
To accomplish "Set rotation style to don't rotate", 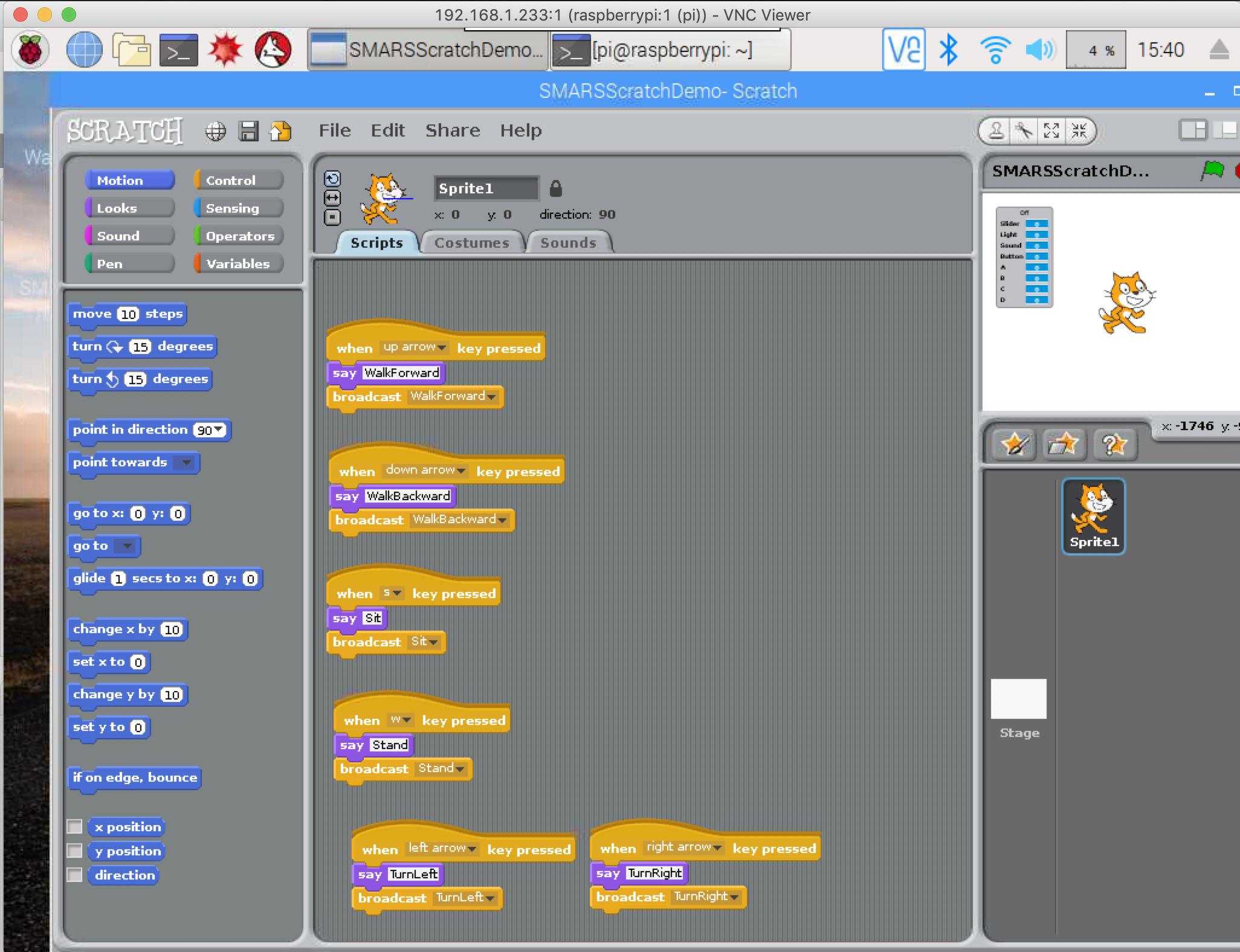I will coord(332,217).
